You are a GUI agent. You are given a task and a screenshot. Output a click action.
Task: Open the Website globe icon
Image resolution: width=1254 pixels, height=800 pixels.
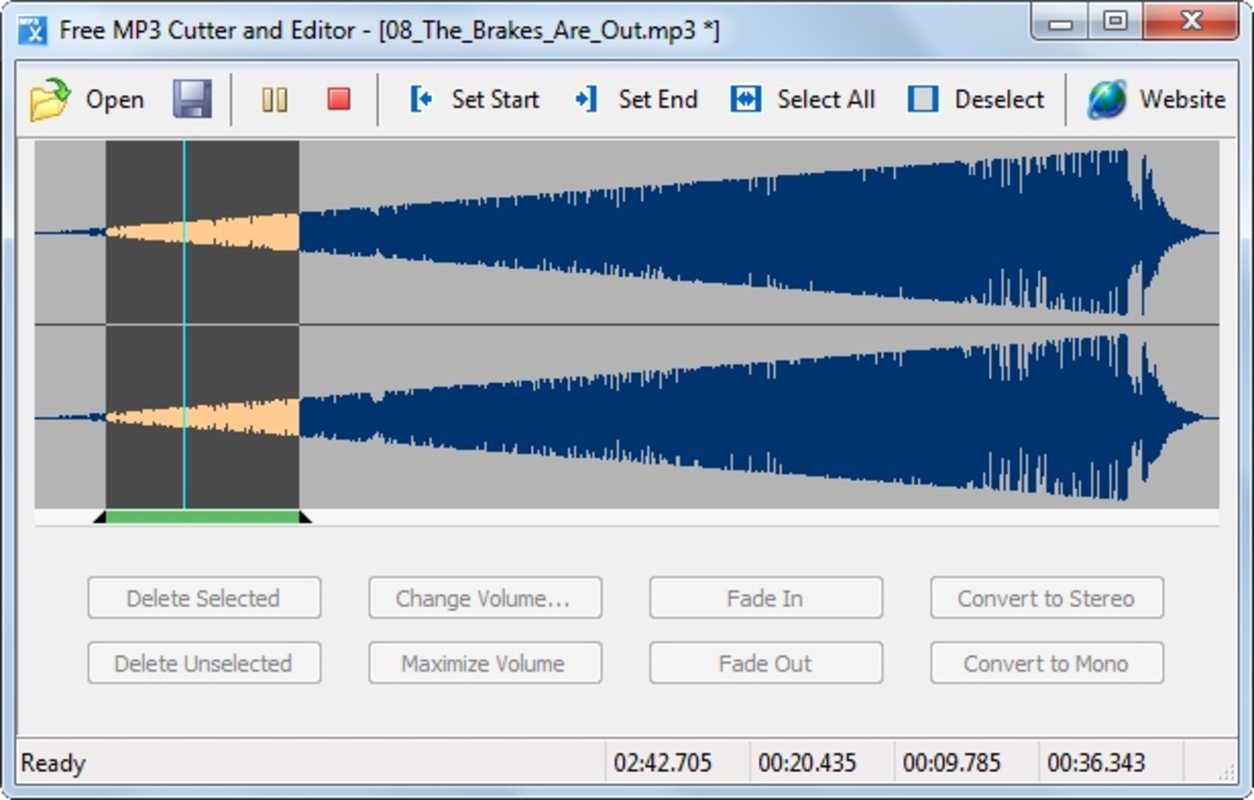click(x=1107, y=99)
